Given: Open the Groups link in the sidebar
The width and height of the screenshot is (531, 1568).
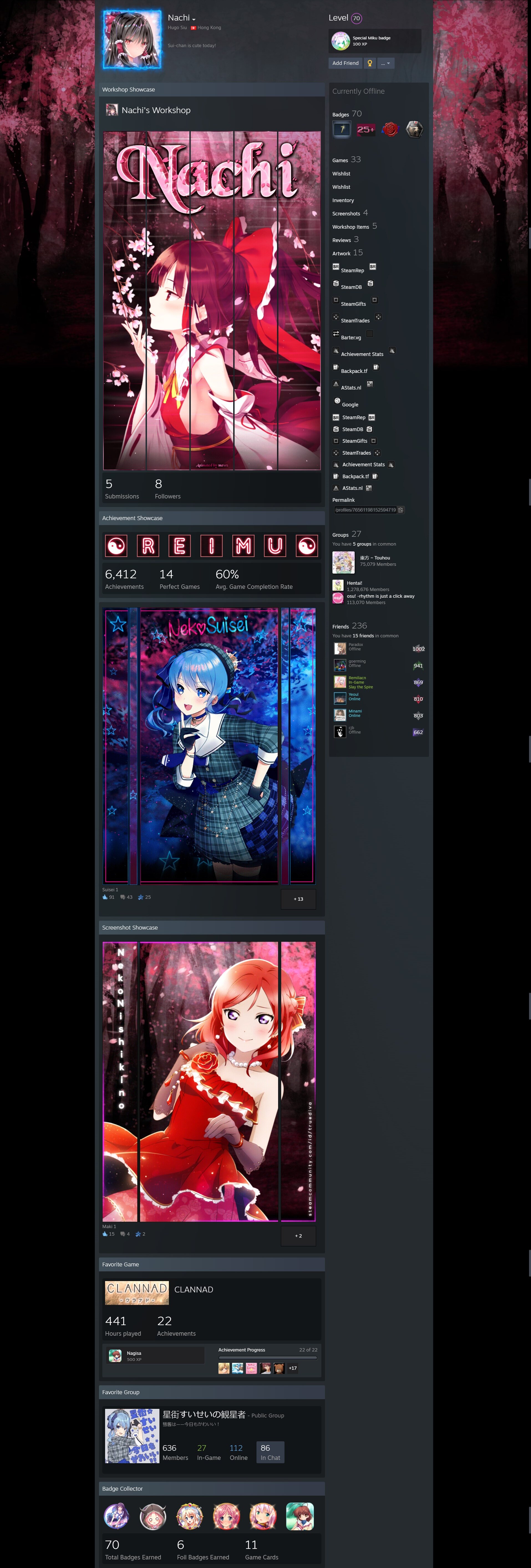Looking at the screenshot, I should coord(341,535).
